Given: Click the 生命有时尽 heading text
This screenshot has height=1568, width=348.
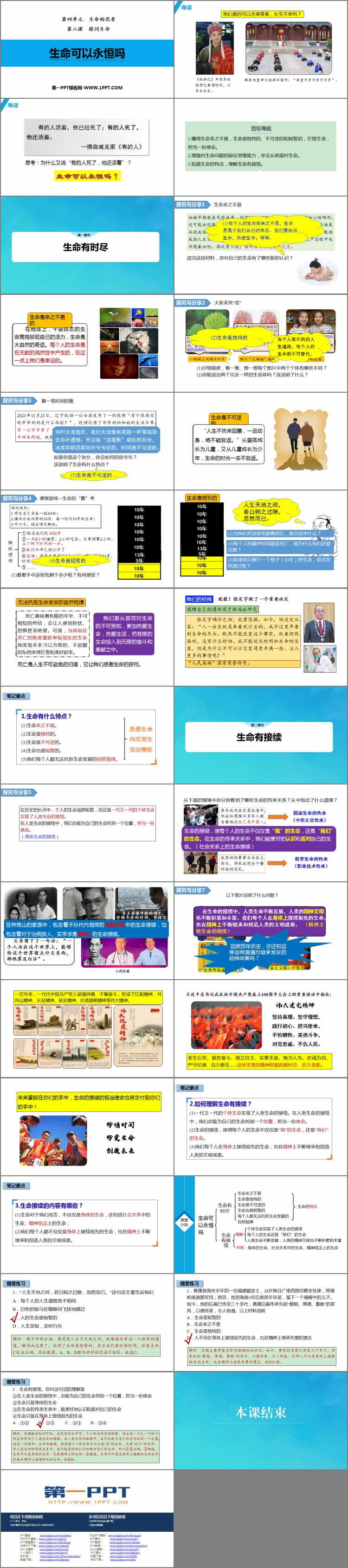Looking at the screenshot, I should coord(86,247).
